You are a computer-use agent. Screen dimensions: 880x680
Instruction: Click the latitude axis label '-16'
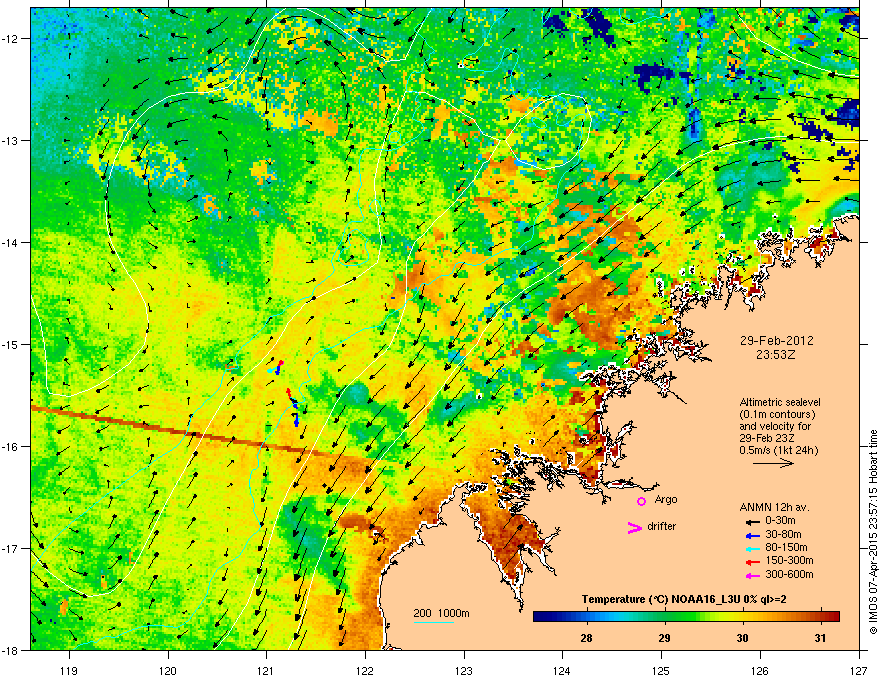tap(11, 447)
